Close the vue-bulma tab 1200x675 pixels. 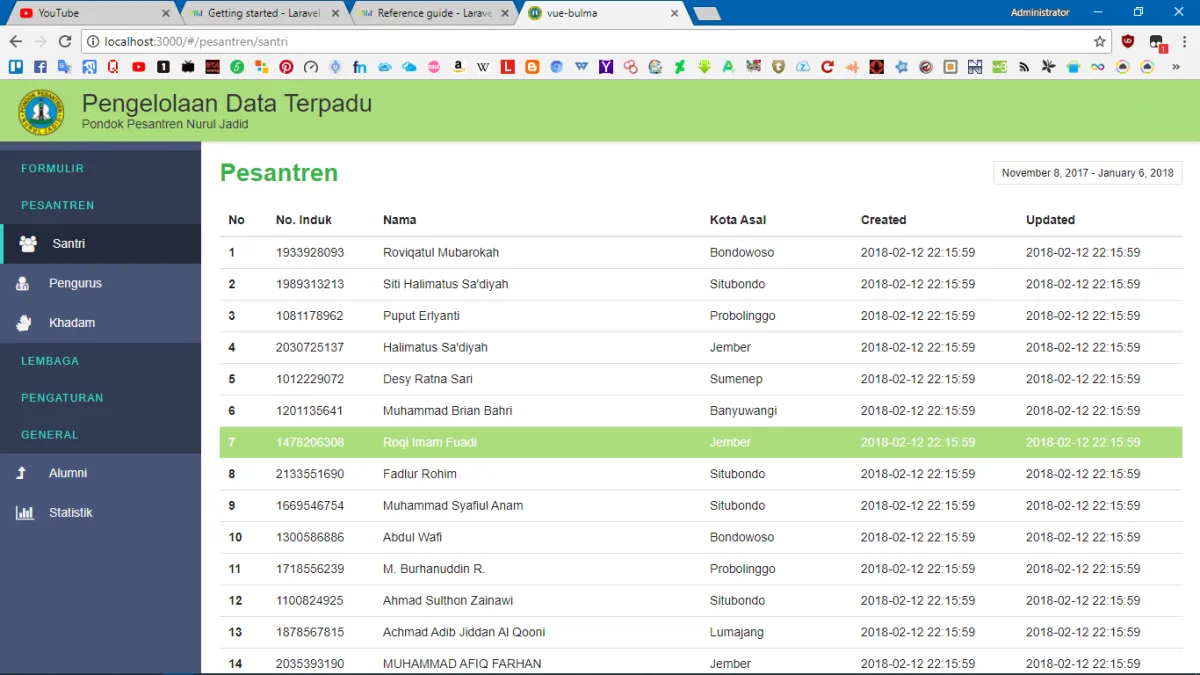tap(675, 14)
